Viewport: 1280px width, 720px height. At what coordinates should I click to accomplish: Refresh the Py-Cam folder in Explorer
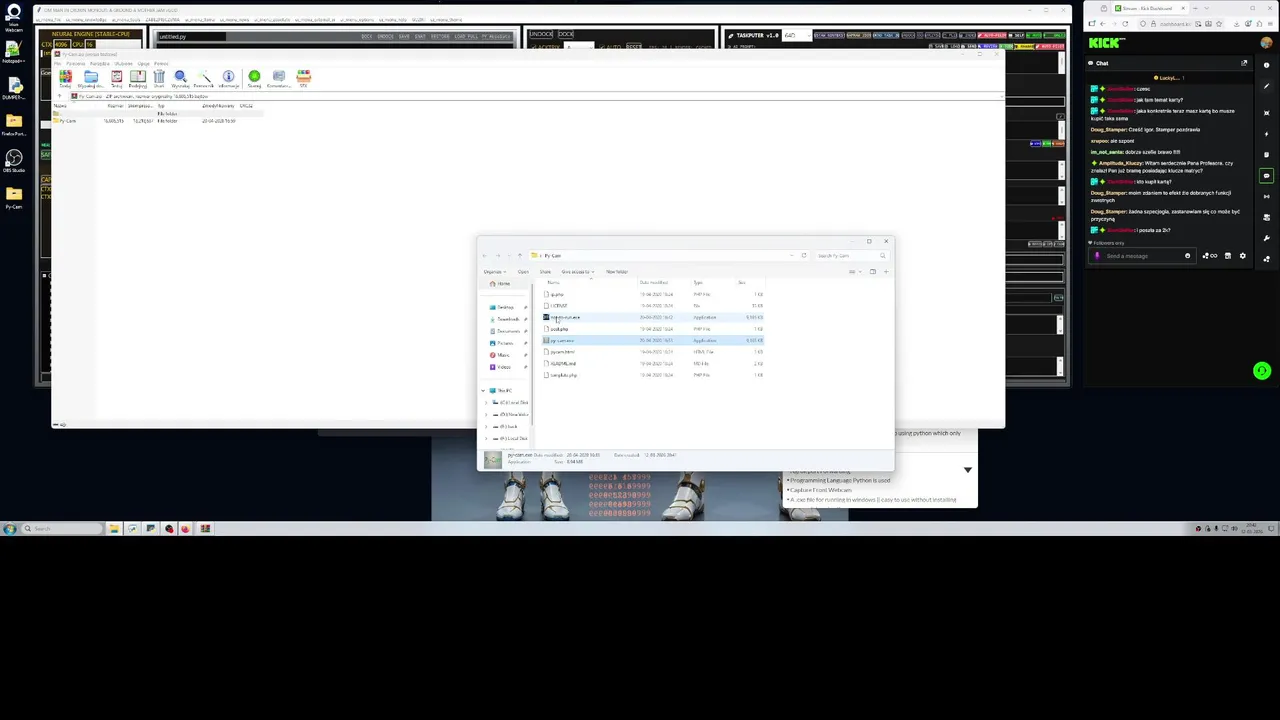(x=804, y=255)
